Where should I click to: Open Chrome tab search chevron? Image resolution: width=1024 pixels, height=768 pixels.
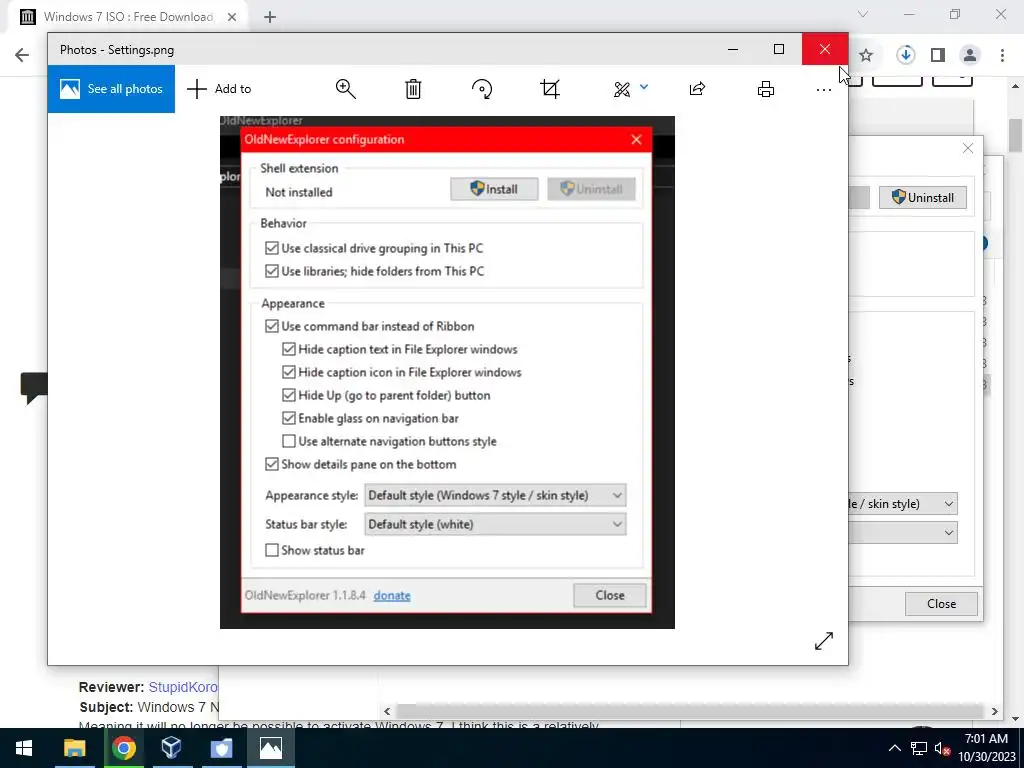coord(863,14)
